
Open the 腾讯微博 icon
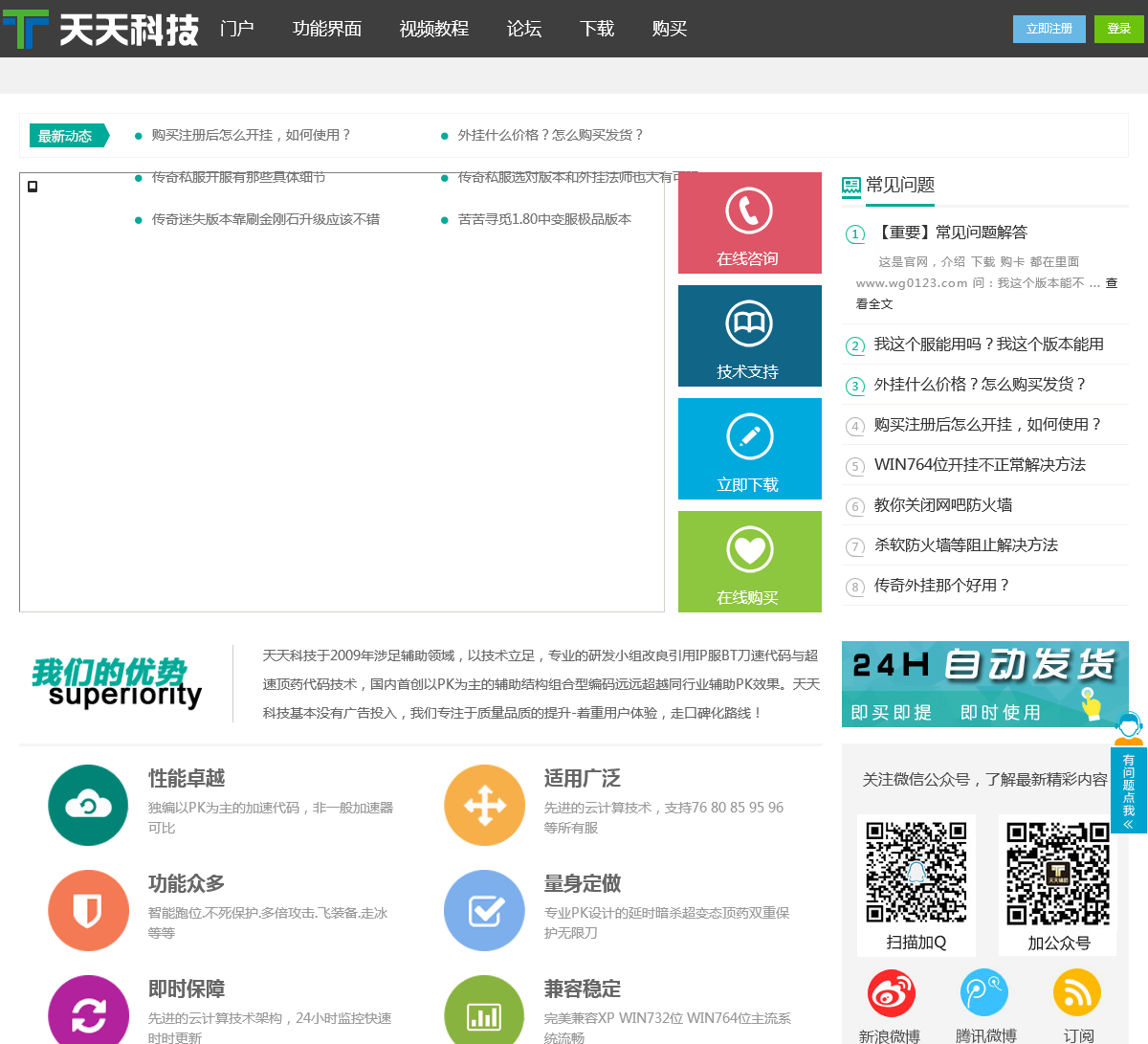point(984,992)
